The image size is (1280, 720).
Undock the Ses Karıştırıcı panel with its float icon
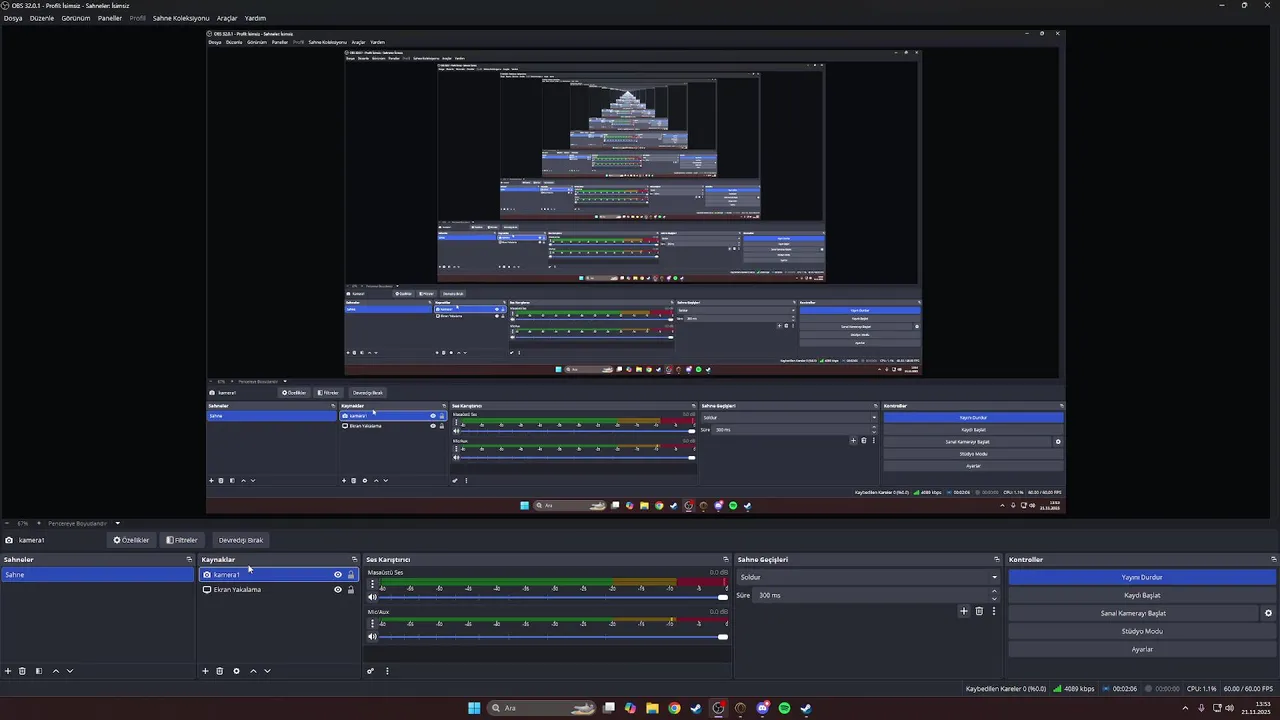click(x=726, y=560)
